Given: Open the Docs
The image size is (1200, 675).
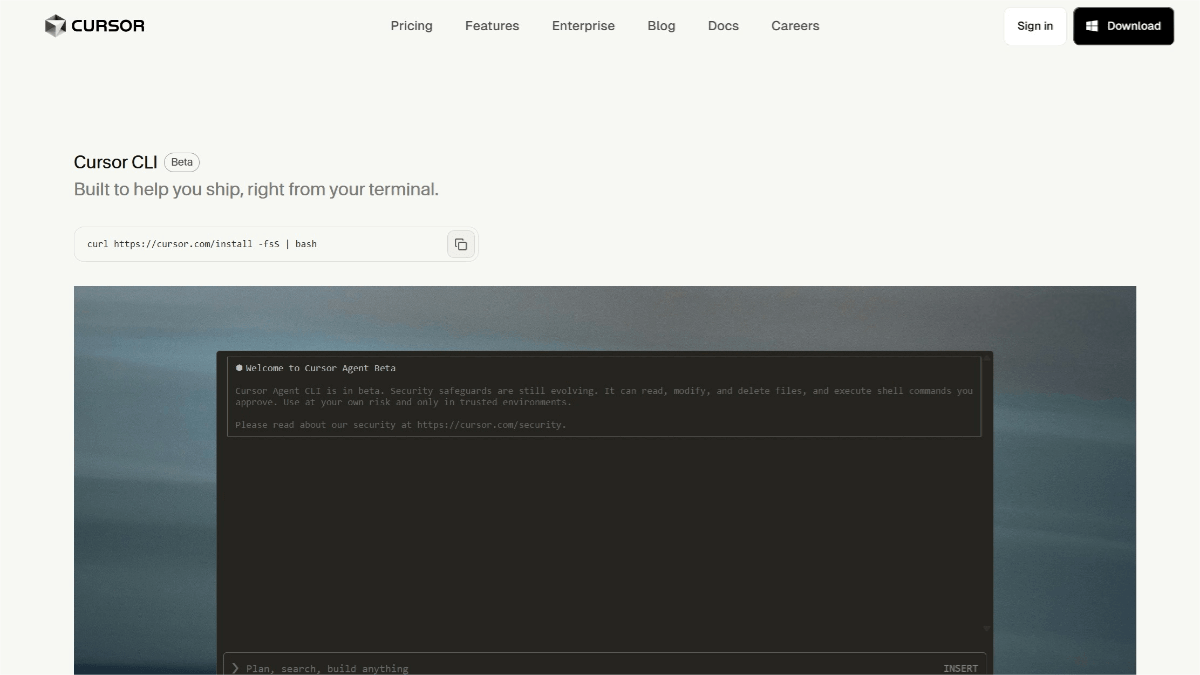Looking at the screenshot, I should (x=722, y=26).
